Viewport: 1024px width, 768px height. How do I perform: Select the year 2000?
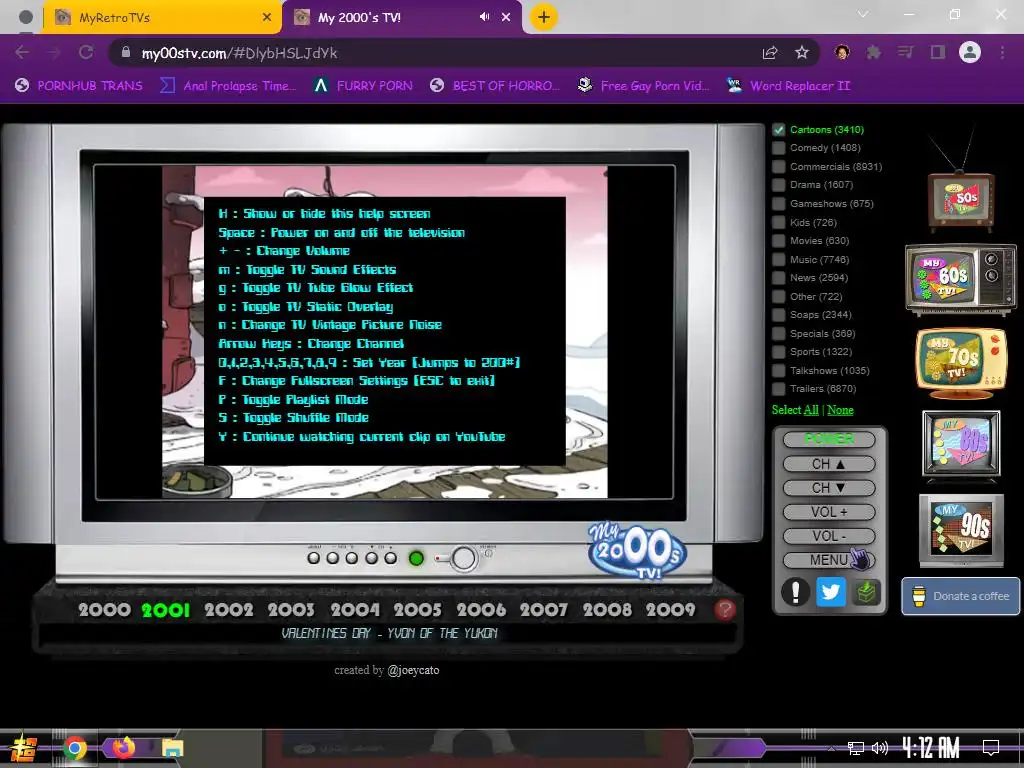(x=104, y=610)
